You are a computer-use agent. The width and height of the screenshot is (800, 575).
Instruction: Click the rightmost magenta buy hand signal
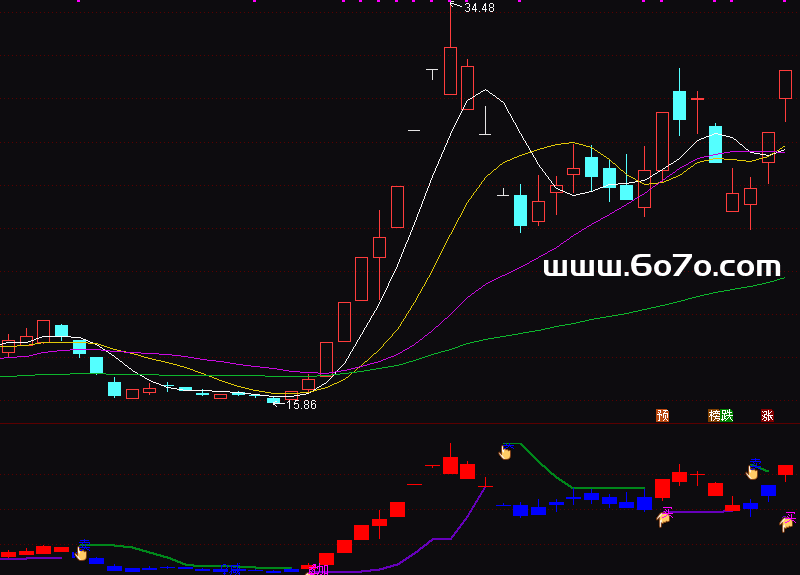(x=786, y=520)
